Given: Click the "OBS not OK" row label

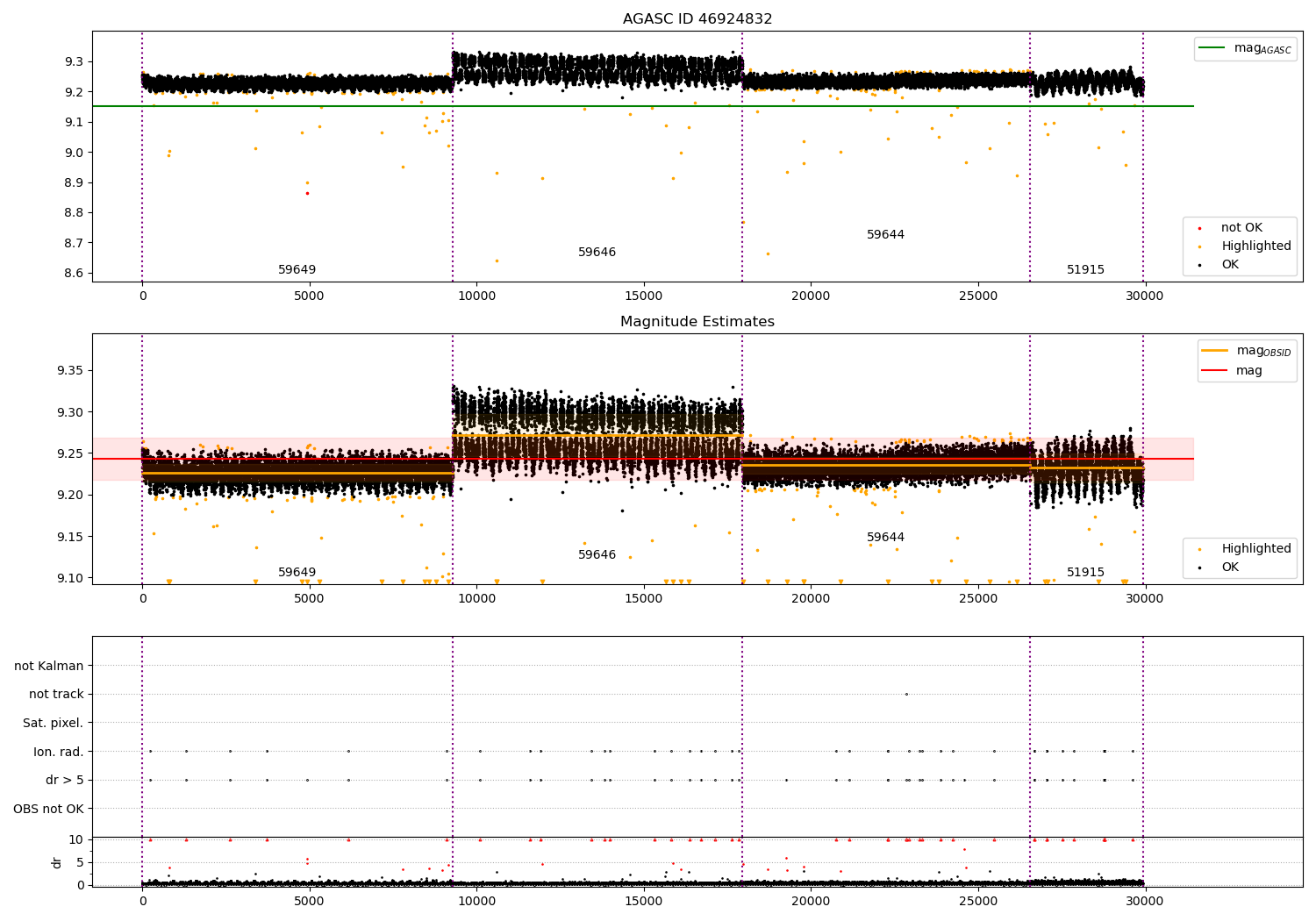Looking at the screenshot, I should tap(49, 809).
